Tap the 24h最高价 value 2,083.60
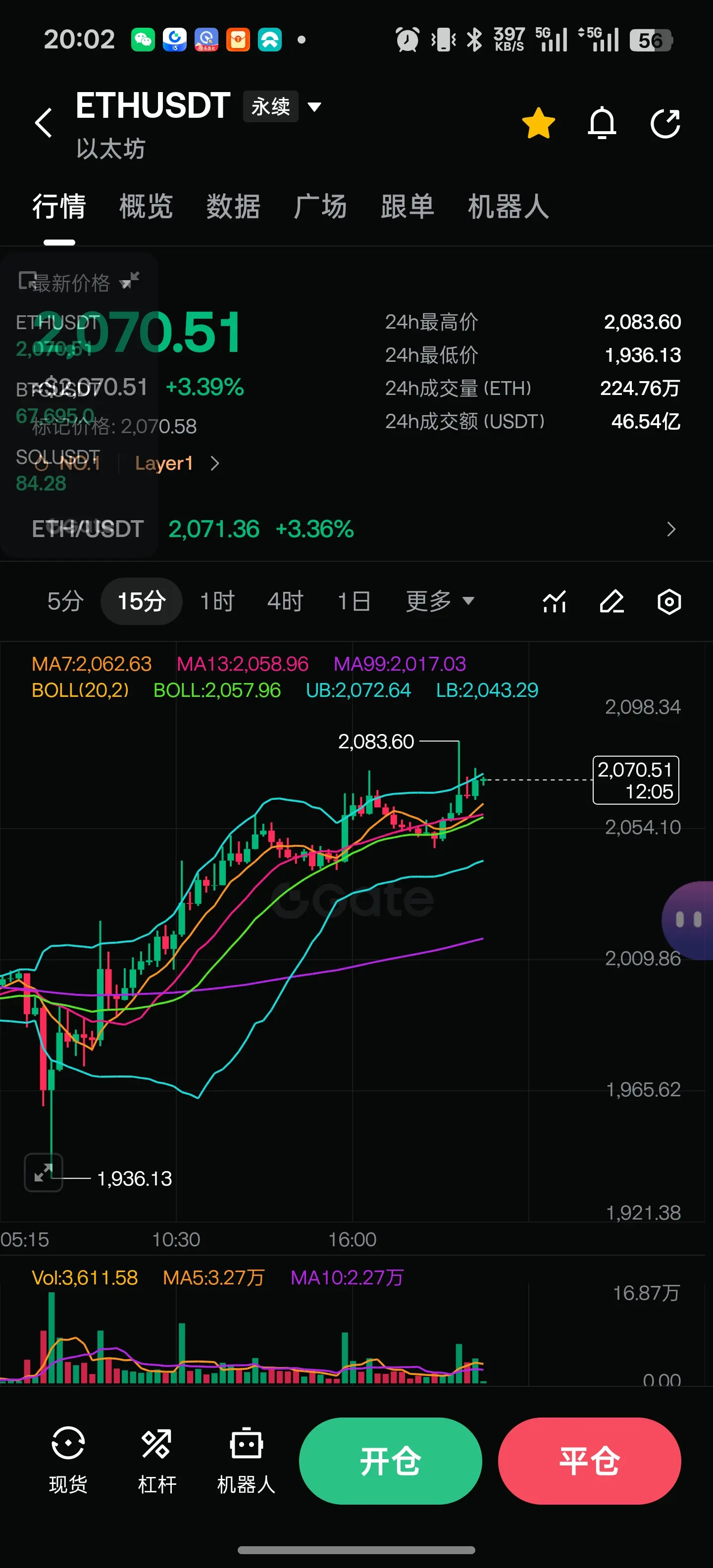The width and height of the screenshot is (713, 1568). [x=642, y=322]
